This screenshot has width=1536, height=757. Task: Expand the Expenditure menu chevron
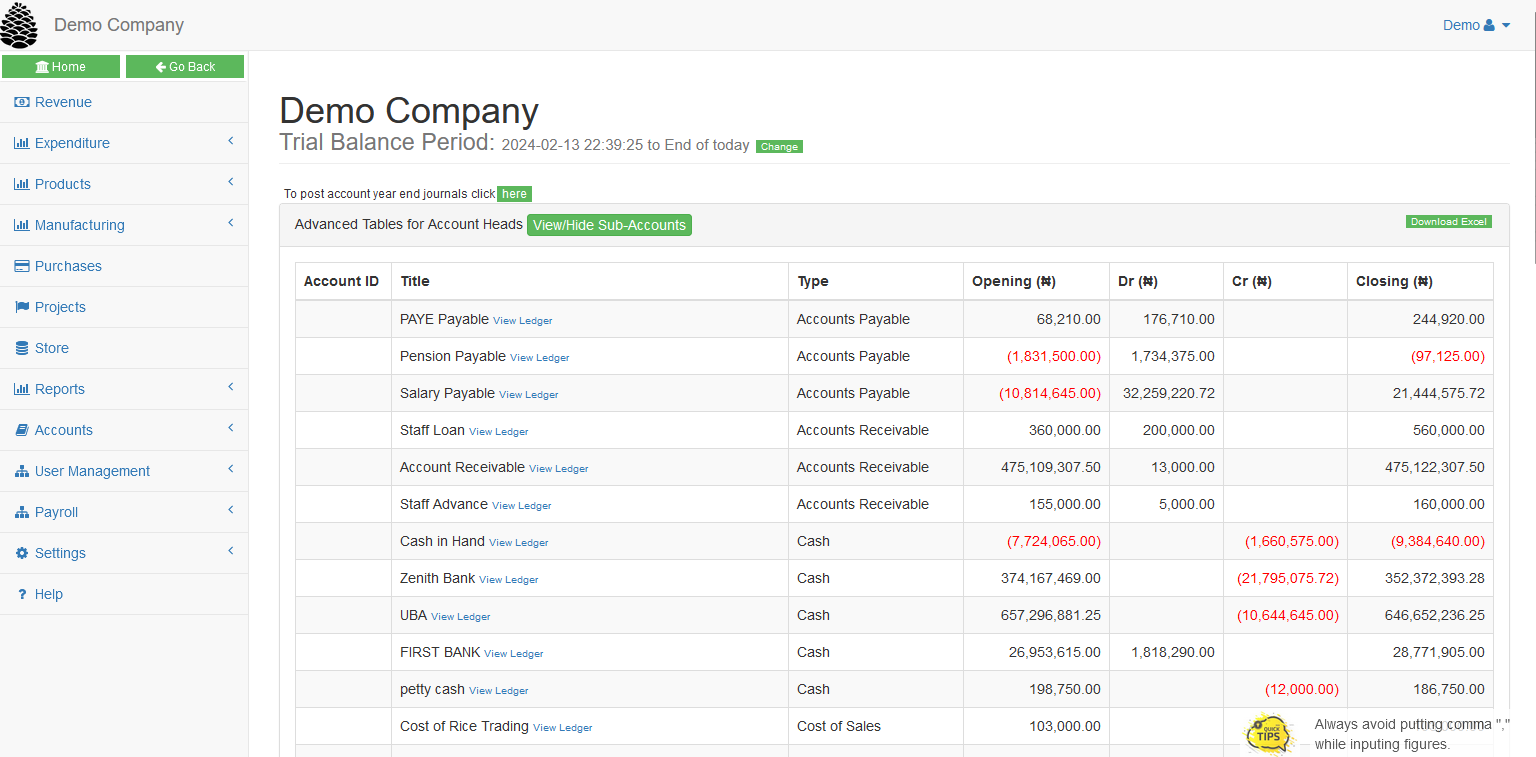pos(231,141)
